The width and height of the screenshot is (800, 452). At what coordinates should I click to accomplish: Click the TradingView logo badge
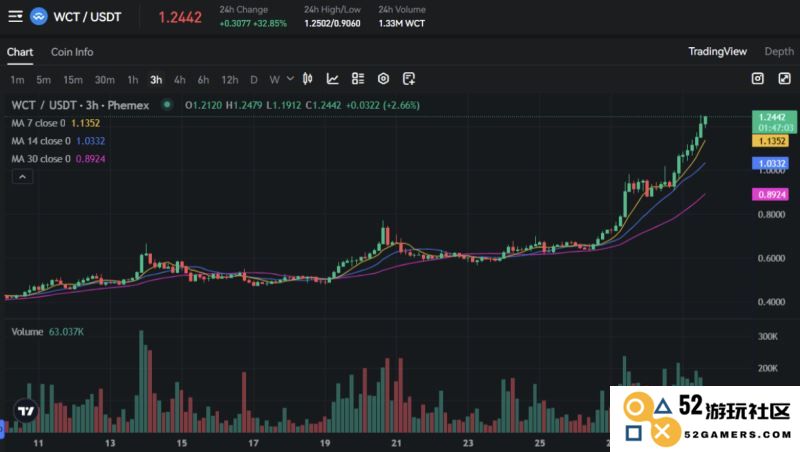tap(26, 411)
